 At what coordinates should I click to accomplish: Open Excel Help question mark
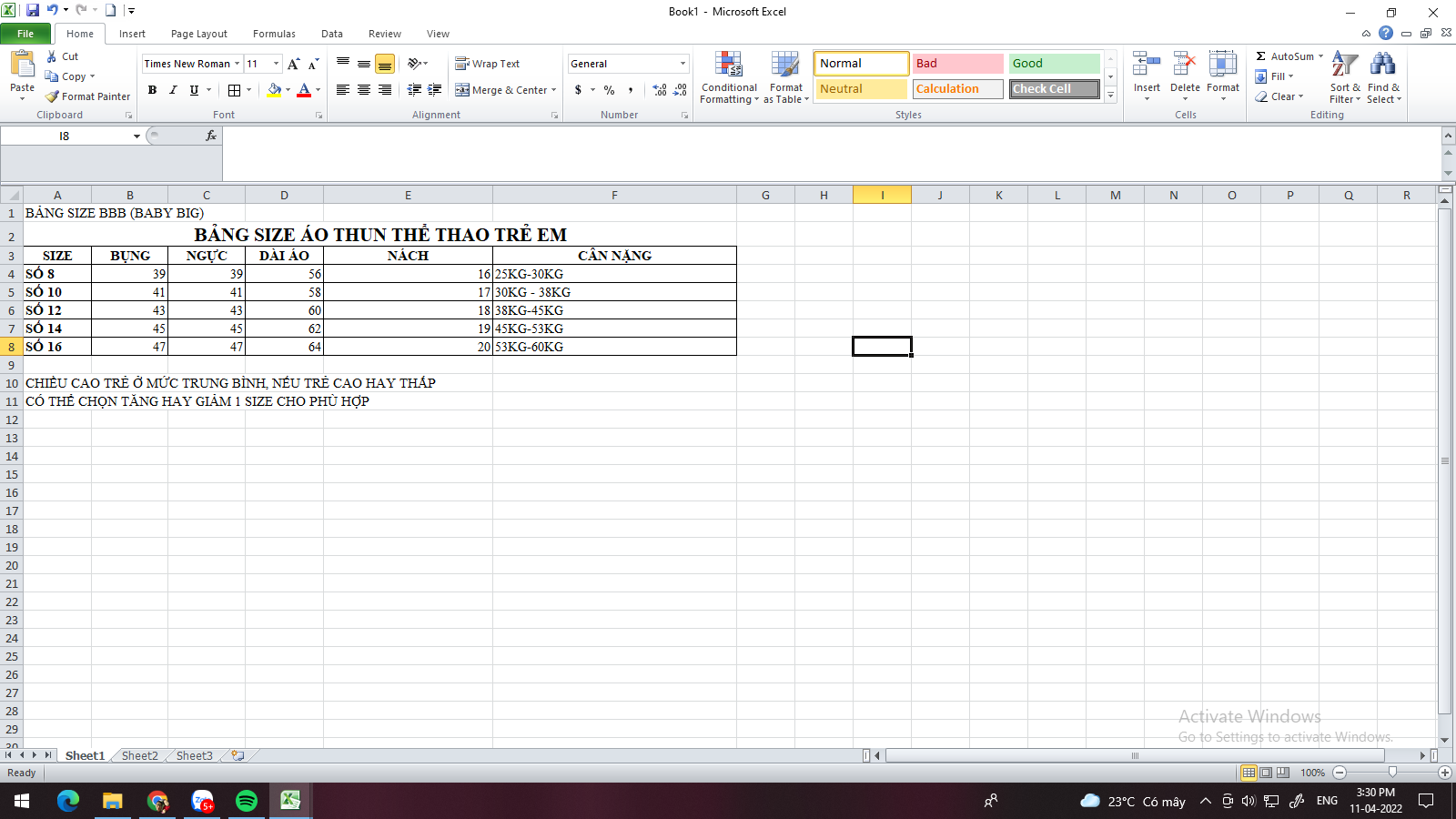(1386, 33)
